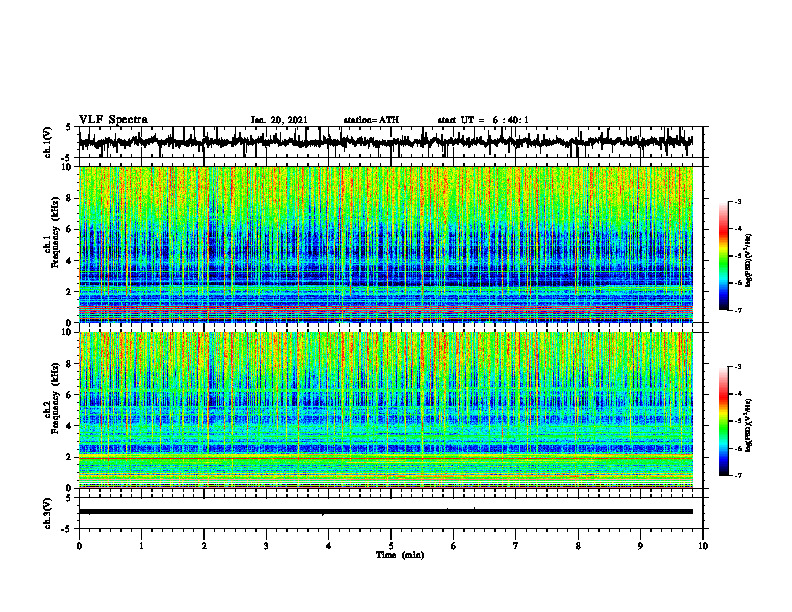
Task: Click the "ch.1(V)" axis label
Action: click(48, 142)
